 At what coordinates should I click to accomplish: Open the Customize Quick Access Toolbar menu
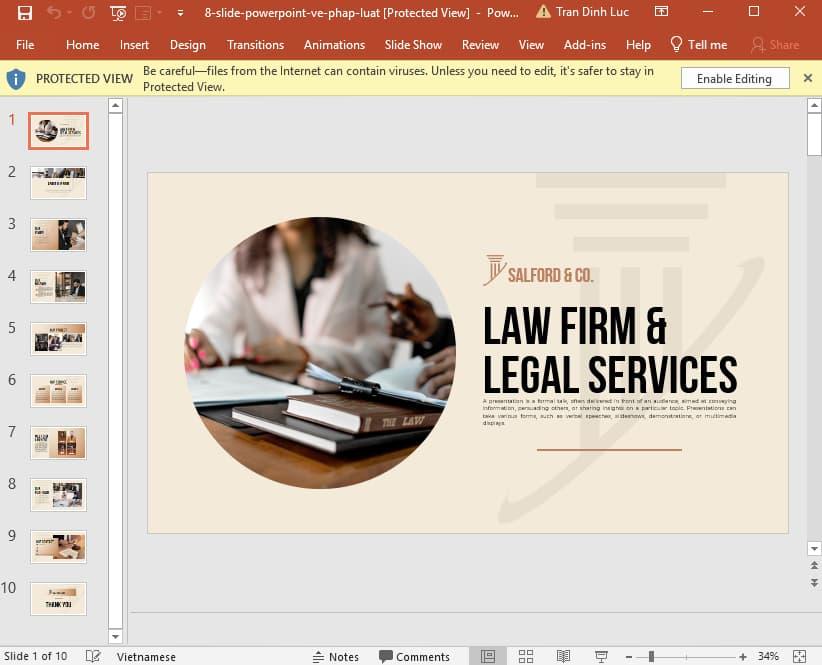179,12
